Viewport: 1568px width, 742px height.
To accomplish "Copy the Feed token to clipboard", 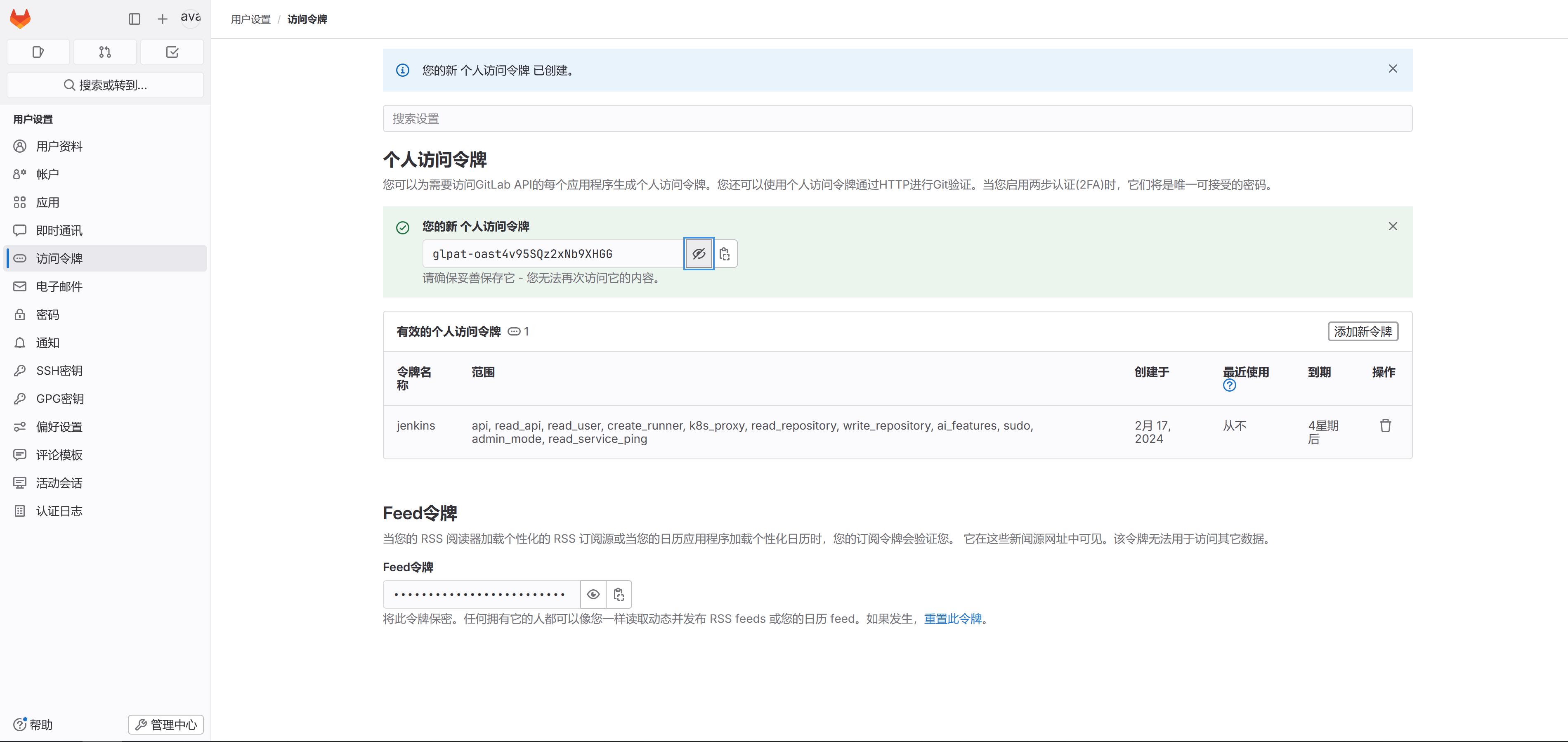I will click(619, 594).
